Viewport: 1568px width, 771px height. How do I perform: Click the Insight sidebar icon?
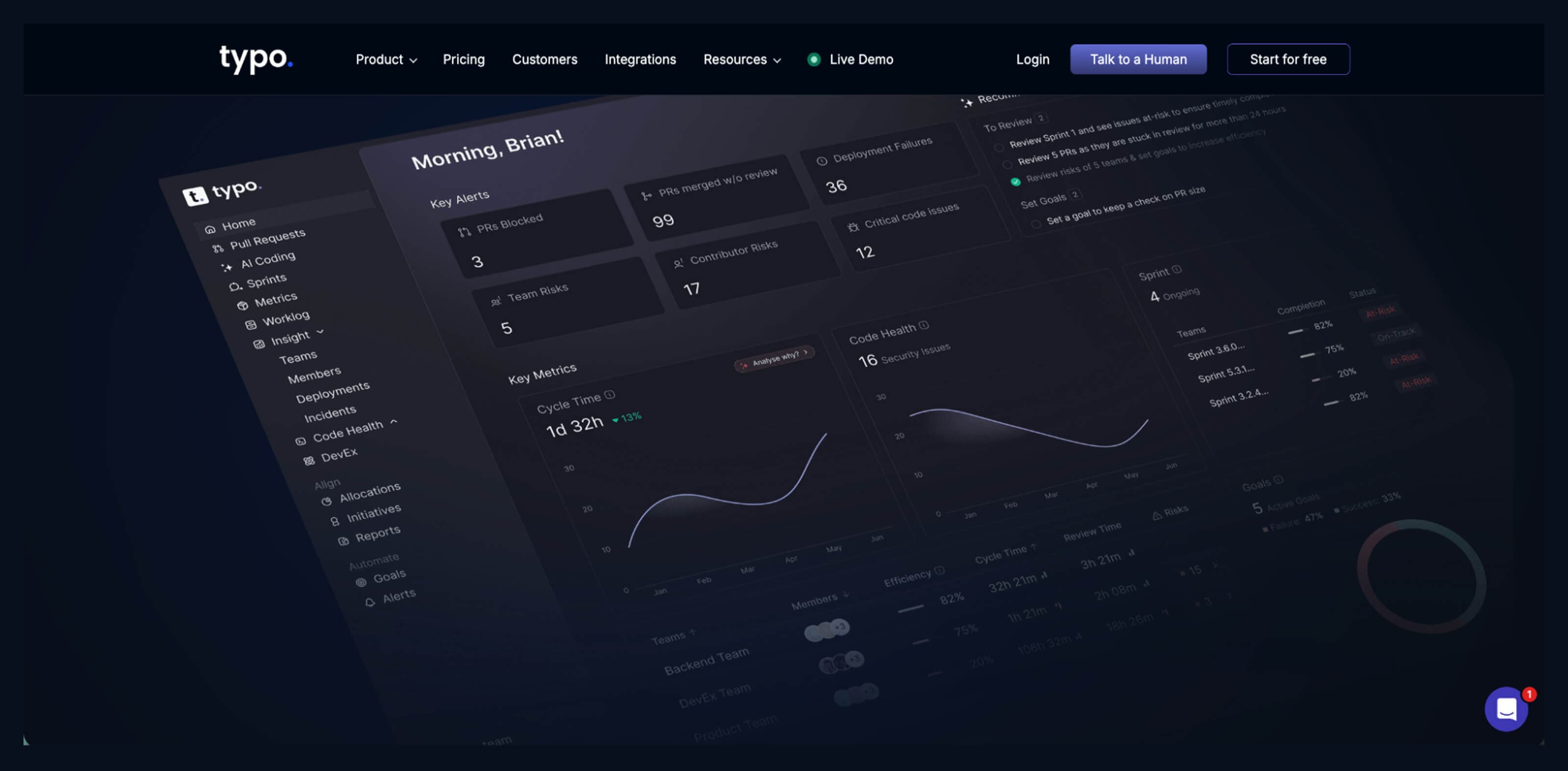pyautogui.click(x=259, y=344)
